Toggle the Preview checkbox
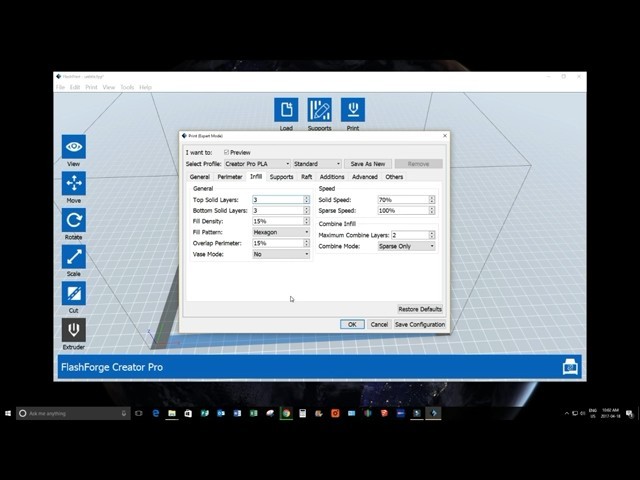This screenshot has height=480, width=640. (x=227, y=152)
